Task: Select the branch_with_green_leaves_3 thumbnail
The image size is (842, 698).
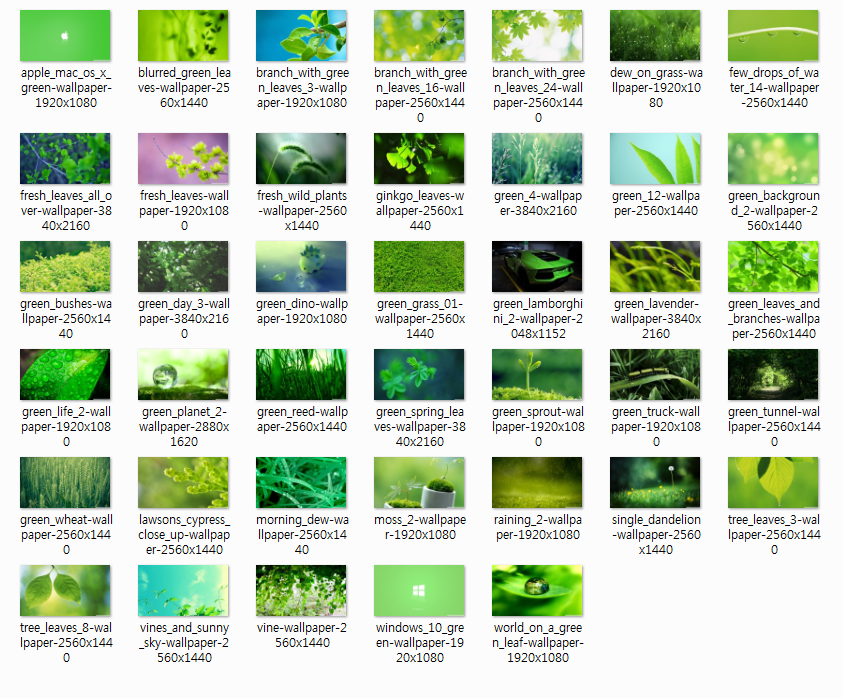Action: click(x=301, y=35)
